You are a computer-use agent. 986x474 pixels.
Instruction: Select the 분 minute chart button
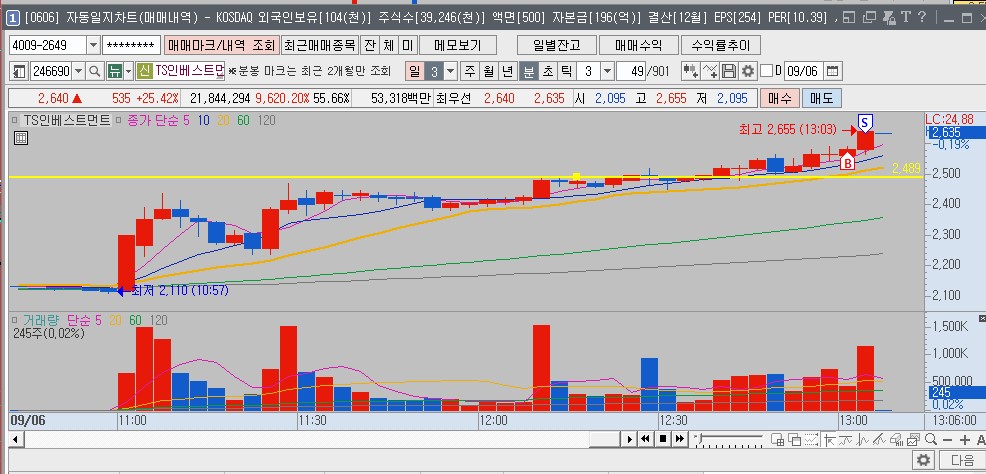coord(529,71)
